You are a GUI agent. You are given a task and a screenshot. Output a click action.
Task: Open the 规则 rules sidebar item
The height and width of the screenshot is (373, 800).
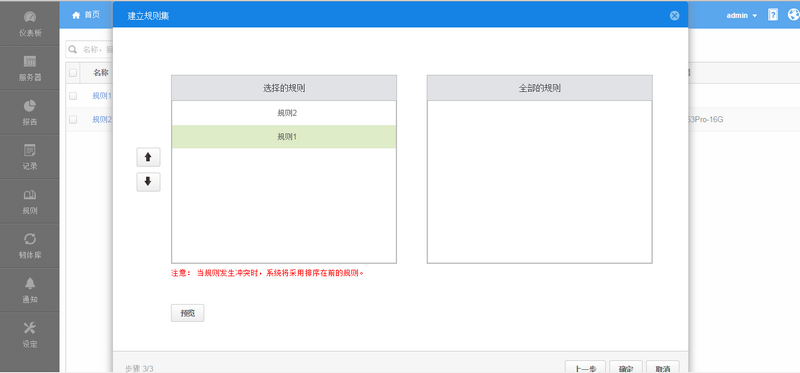tap(30, 202)
